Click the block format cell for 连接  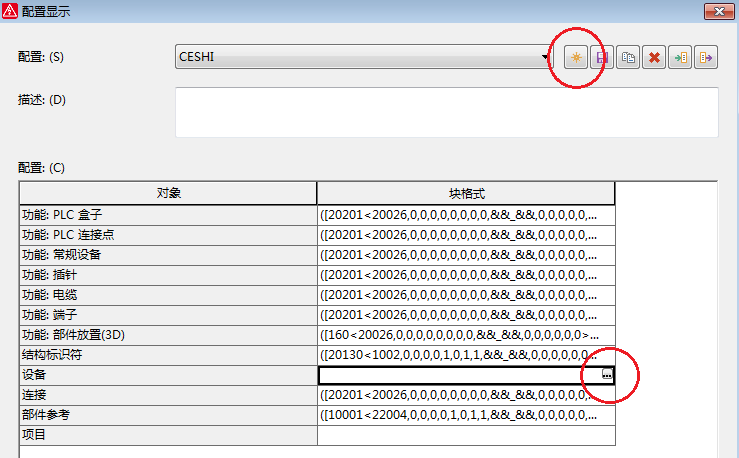click(466, 395)
